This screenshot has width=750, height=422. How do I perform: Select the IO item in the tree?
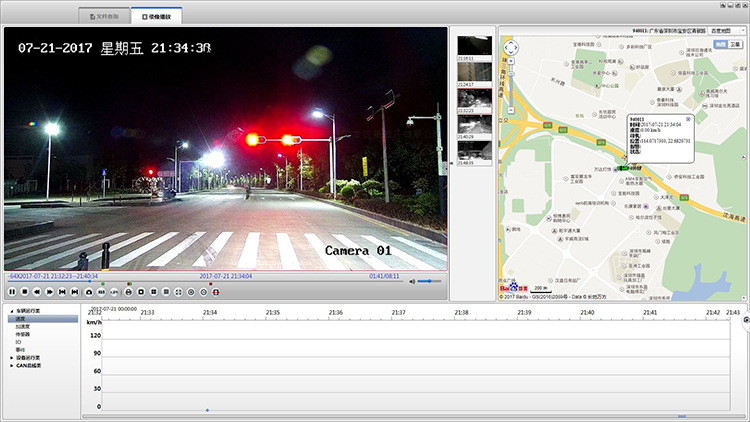click(x=18, y=341)
